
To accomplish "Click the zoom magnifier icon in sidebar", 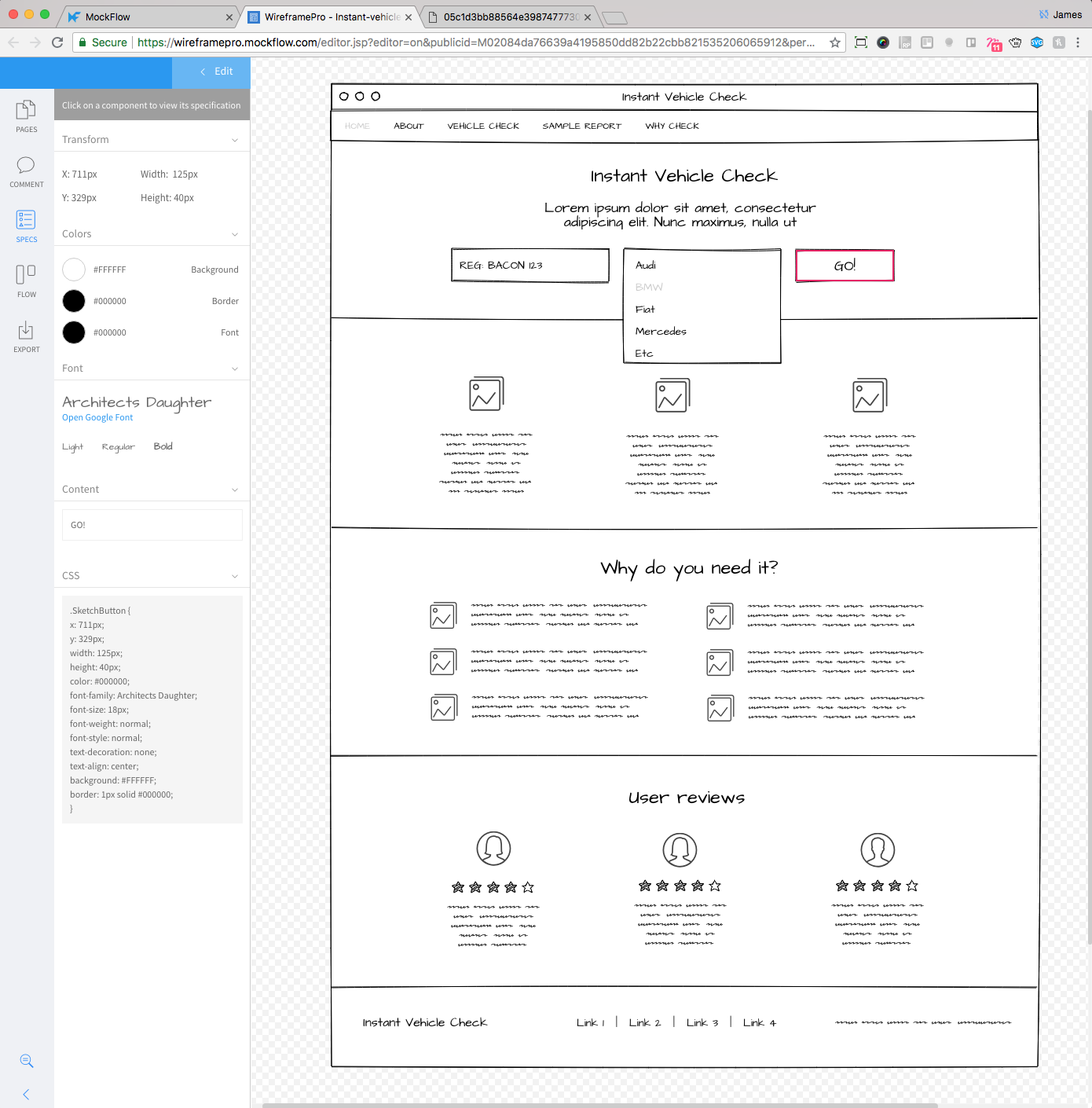I will tap(27, 1061).
